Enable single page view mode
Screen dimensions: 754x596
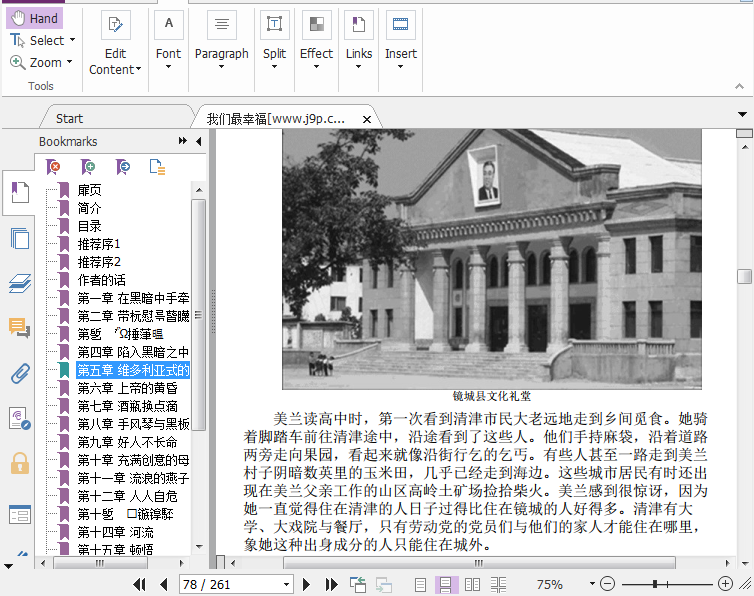click(x=421, y=584)
